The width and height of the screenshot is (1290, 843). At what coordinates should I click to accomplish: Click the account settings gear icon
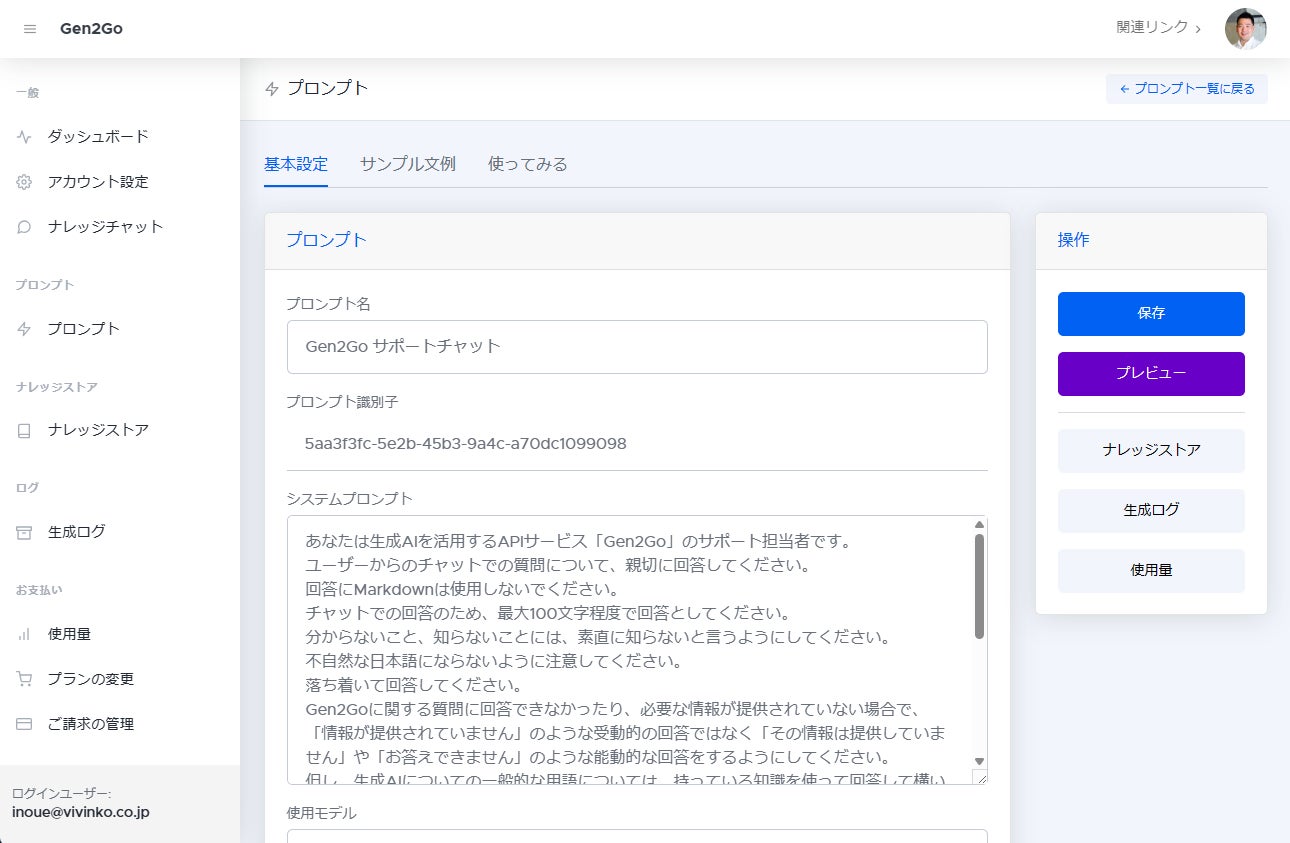click(24, 182)
